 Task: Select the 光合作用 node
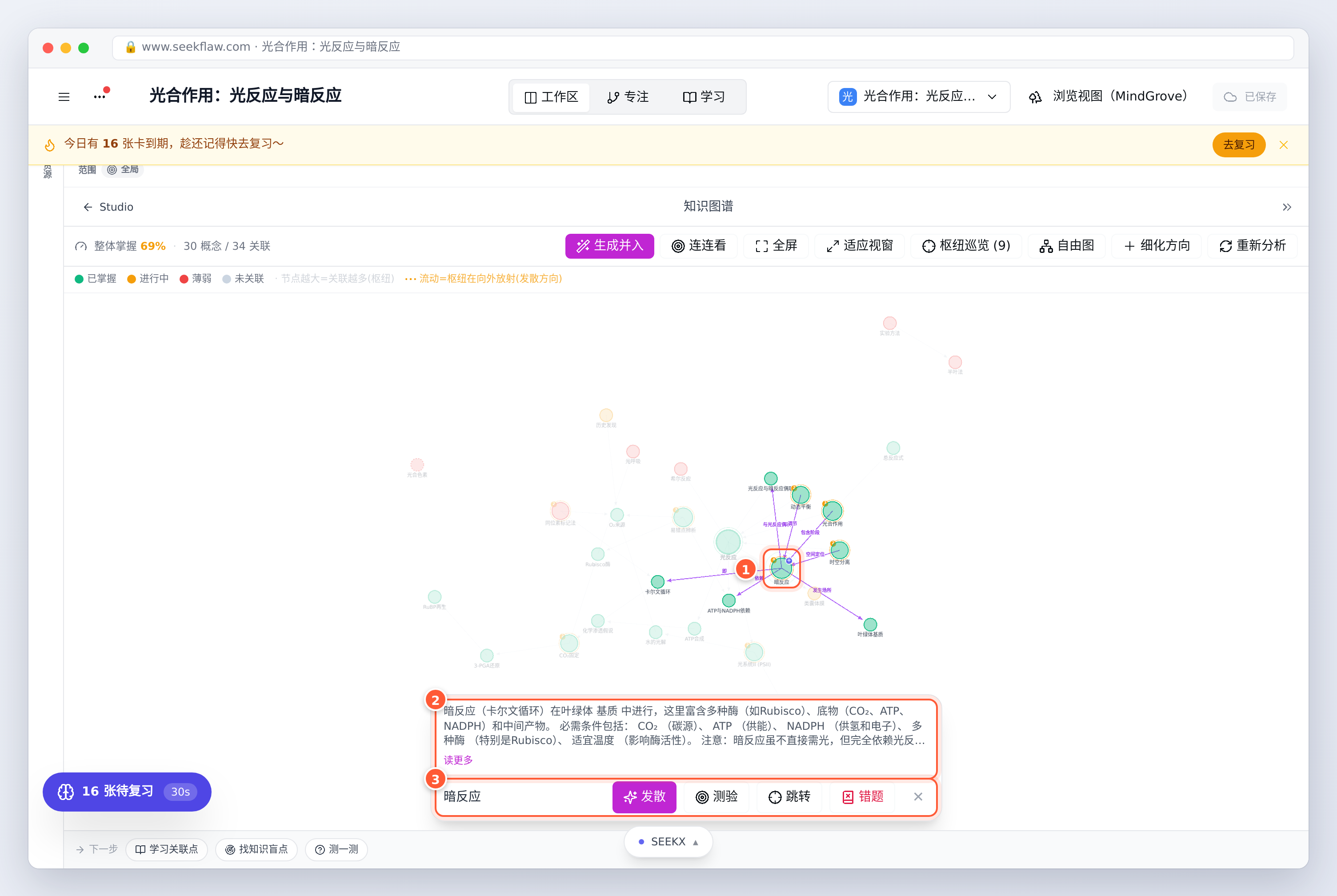coord(833,510)
